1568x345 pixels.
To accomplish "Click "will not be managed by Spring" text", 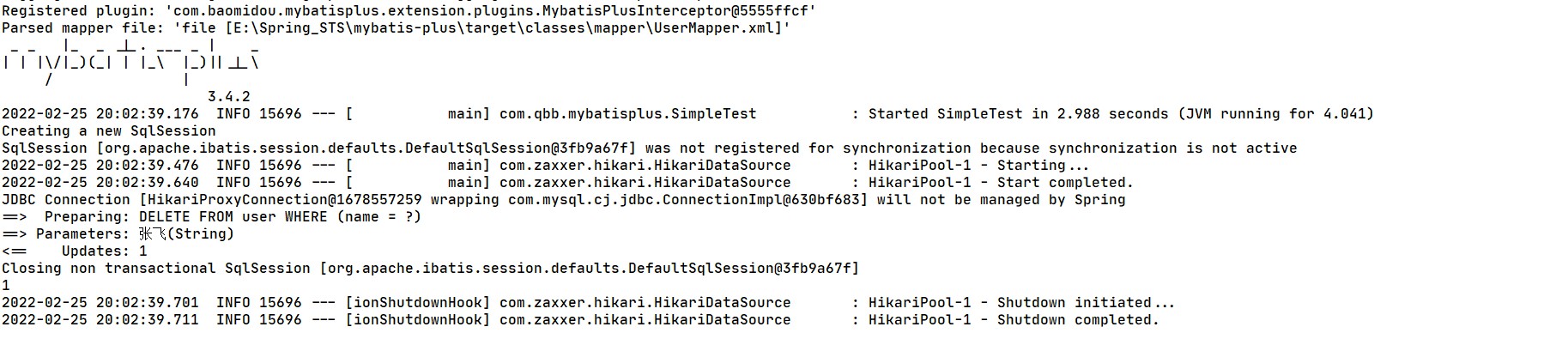I will click(1001, 200).
